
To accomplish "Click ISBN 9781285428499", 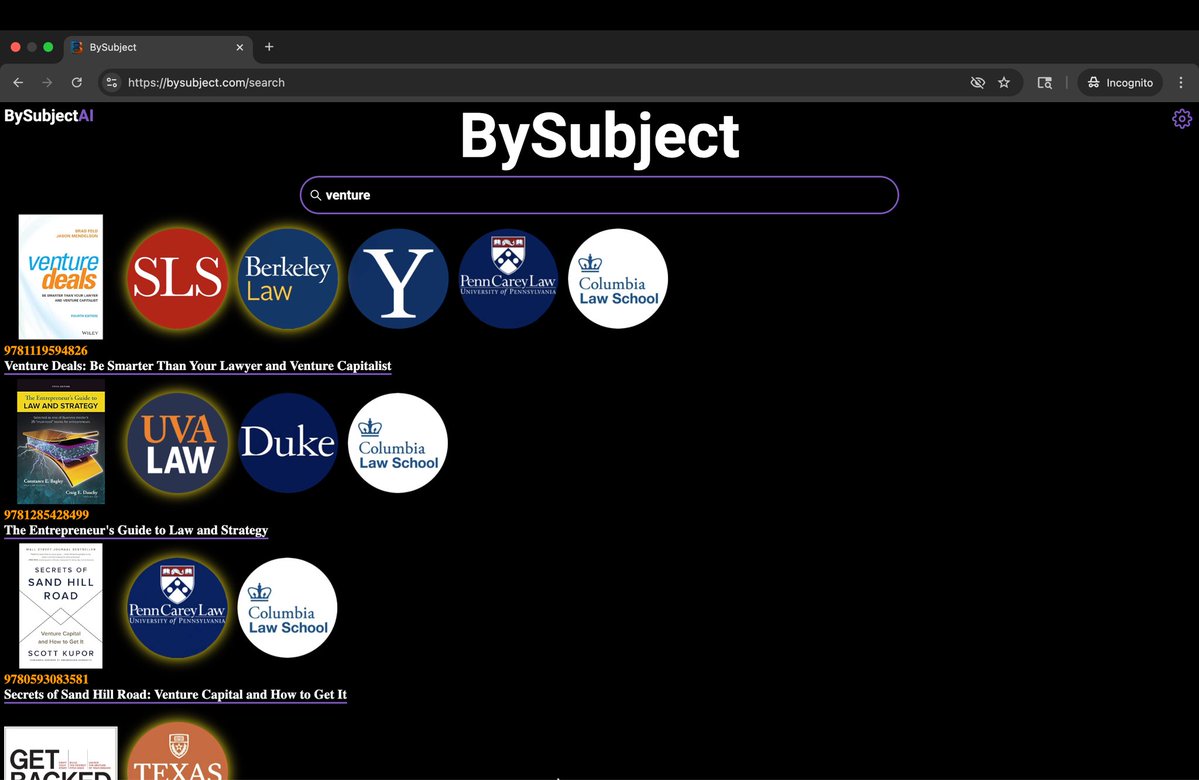I will tap(47, 515).
